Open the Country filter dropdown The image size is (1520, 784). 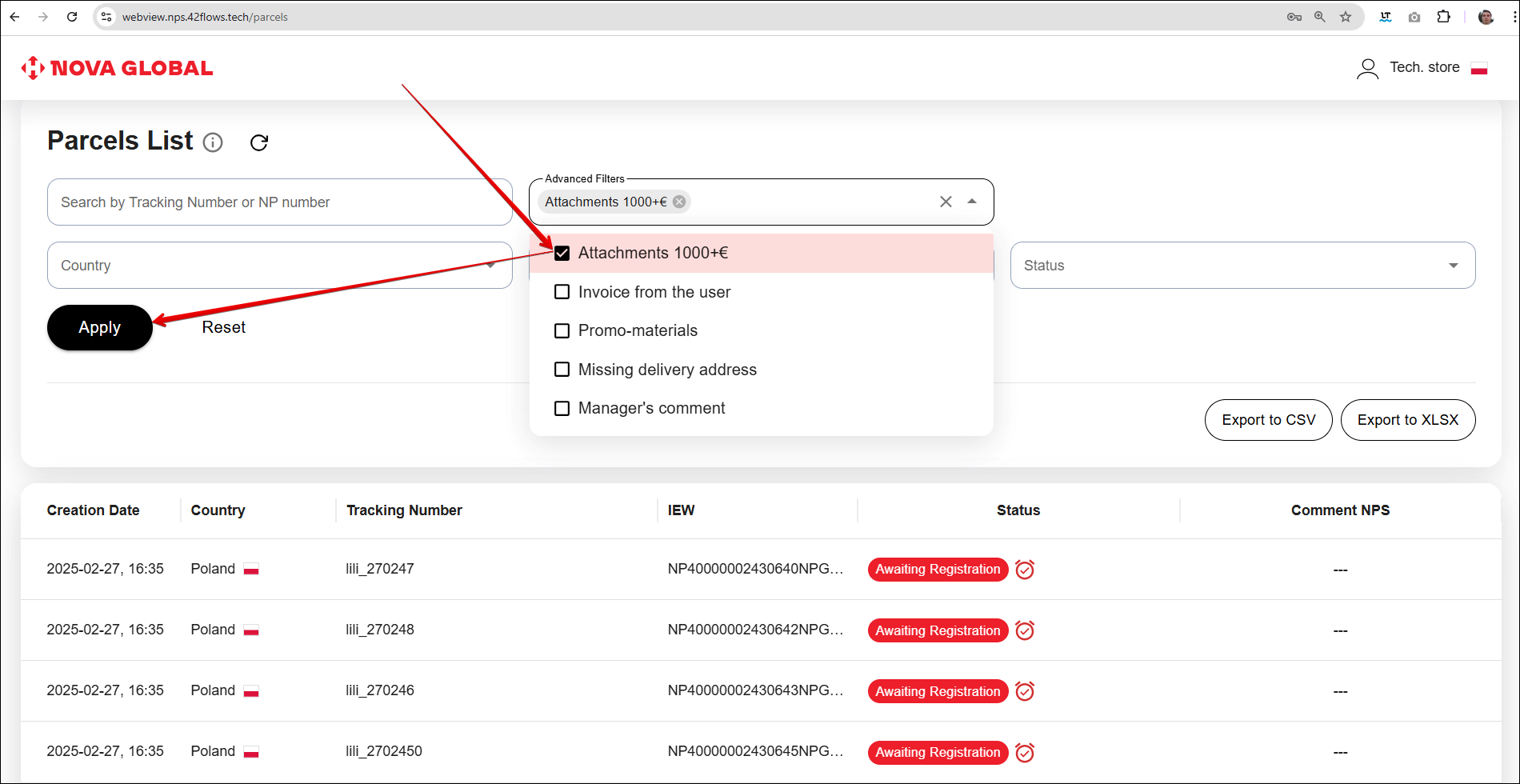[x=279, y=266]
